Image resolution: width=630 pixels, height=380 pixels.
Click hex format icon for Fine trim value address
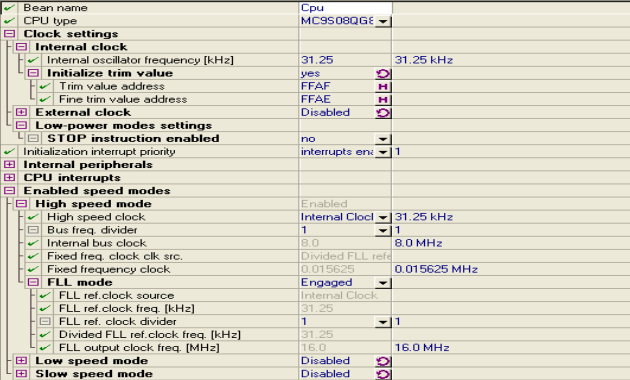[383, 100]
